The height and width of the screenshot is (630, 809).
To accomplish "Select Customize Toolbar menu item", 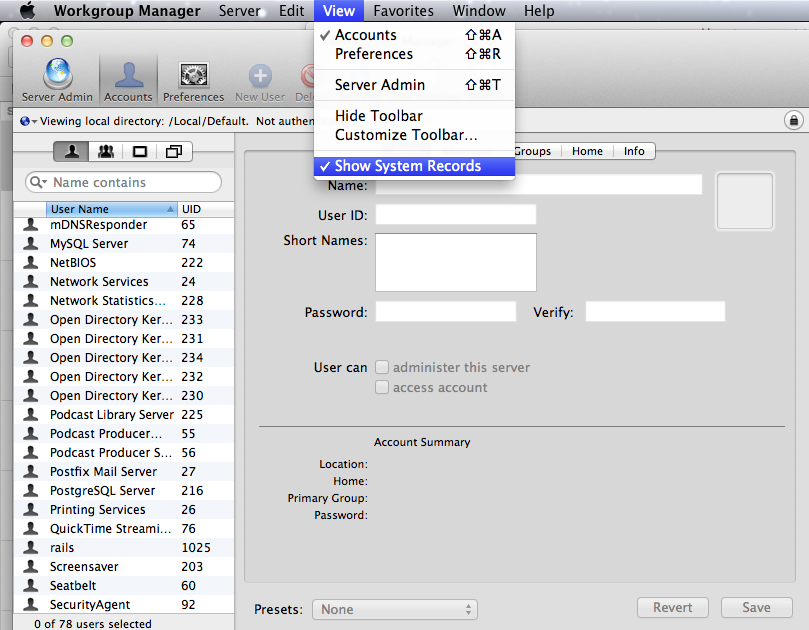I will point(414,135).
